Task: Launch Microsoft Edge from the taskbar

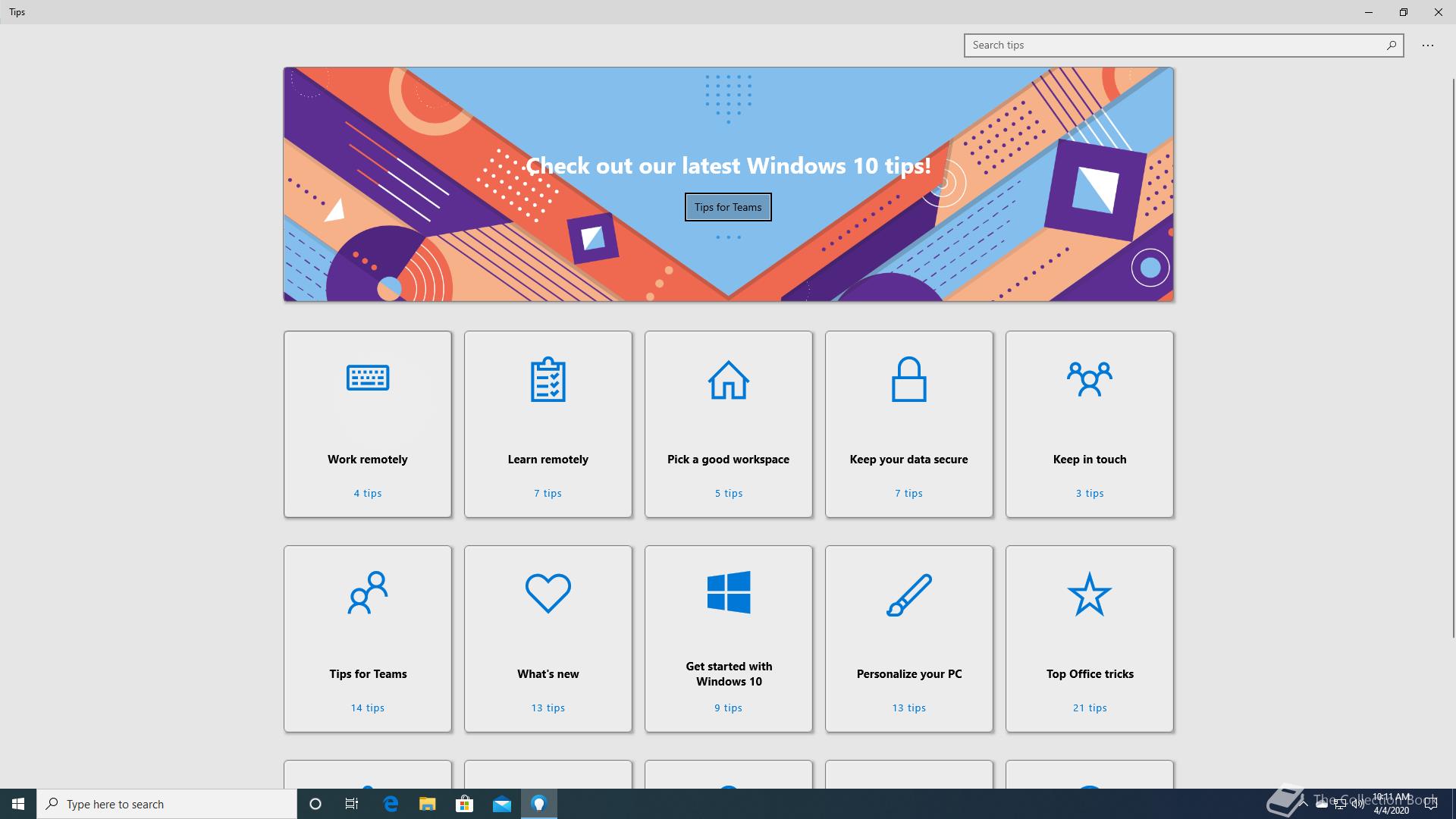Action: click(x=391, y=804)
